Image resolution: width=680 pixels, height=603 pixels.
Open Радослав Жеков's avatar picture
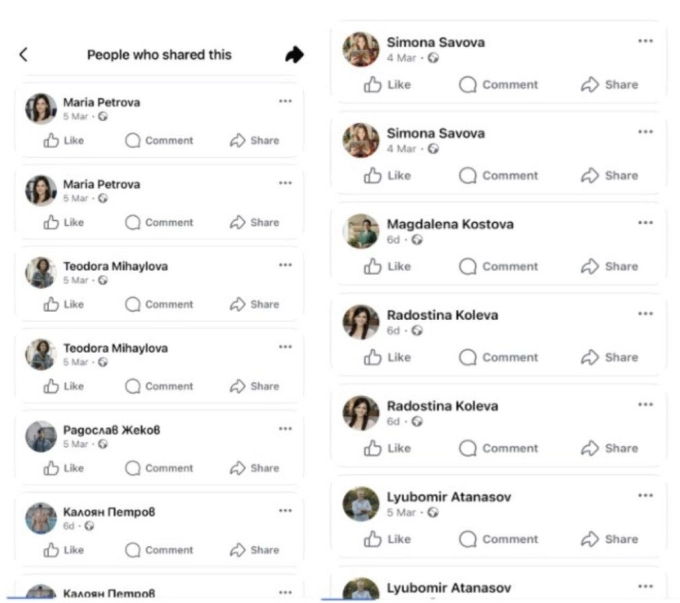click(x=41, y=436)
